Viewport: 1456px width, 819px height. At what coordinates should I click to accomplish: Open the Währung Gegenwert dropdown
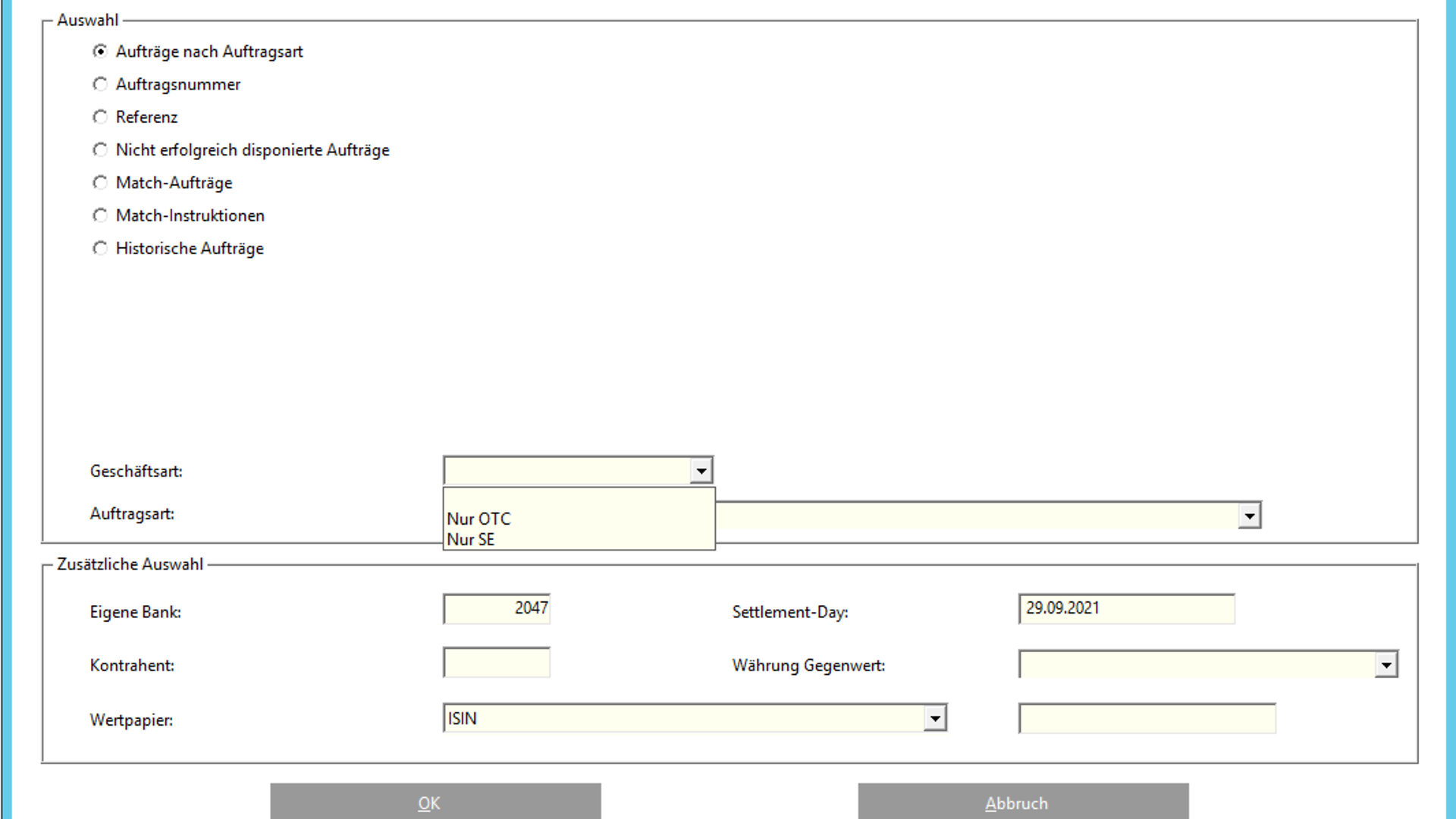(x=1385, y=665)
